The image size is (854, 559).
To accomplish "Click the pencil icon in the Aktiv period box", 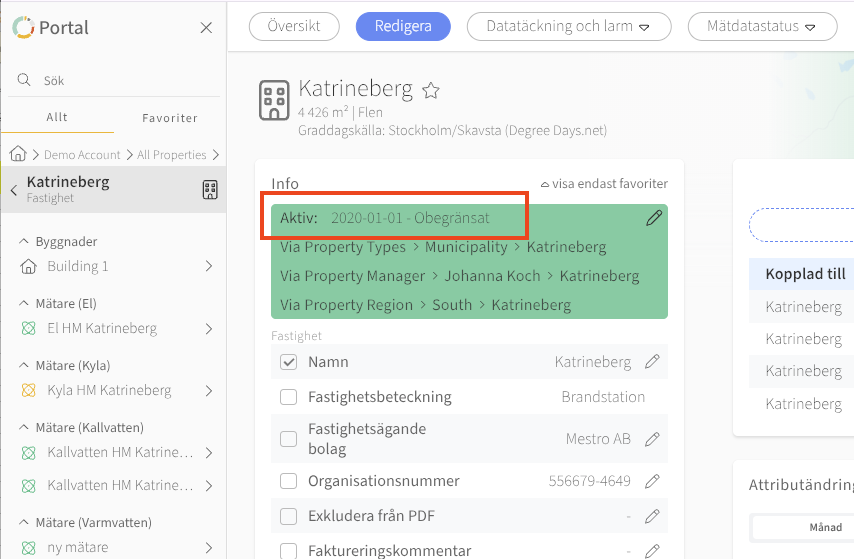I will (654, 218).
